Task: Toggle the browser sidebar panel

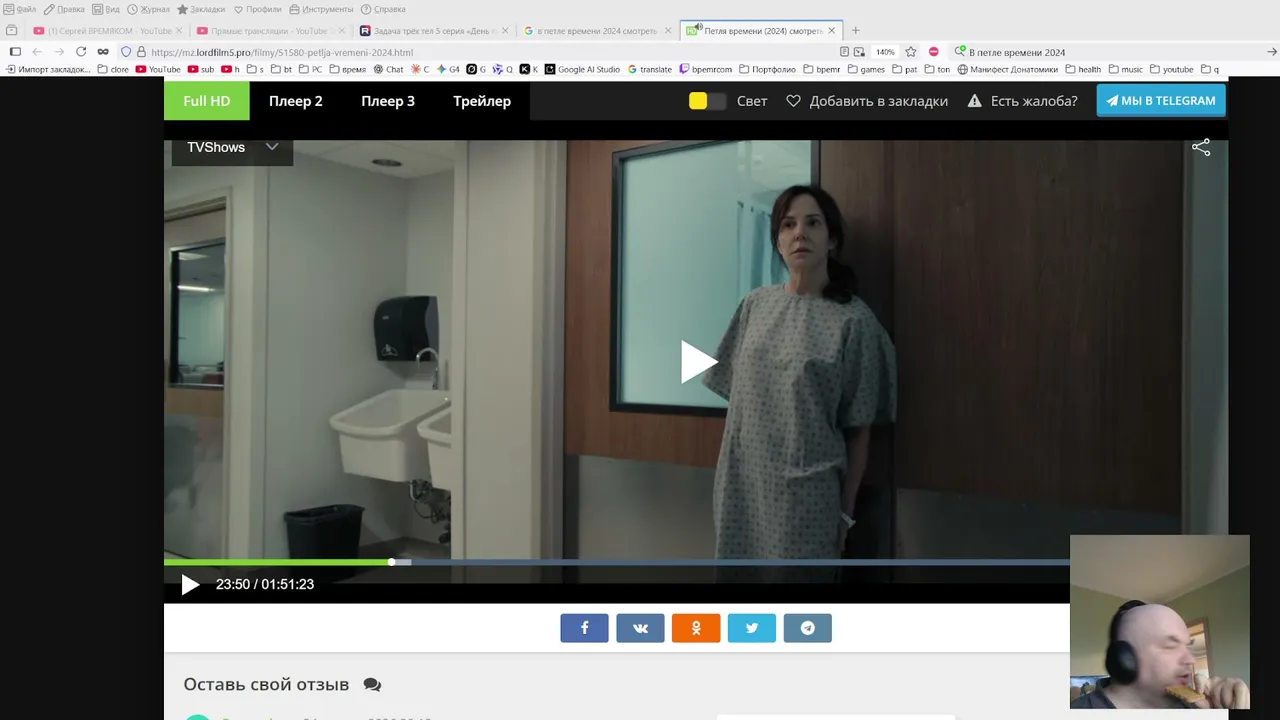Action: point(15,52)
